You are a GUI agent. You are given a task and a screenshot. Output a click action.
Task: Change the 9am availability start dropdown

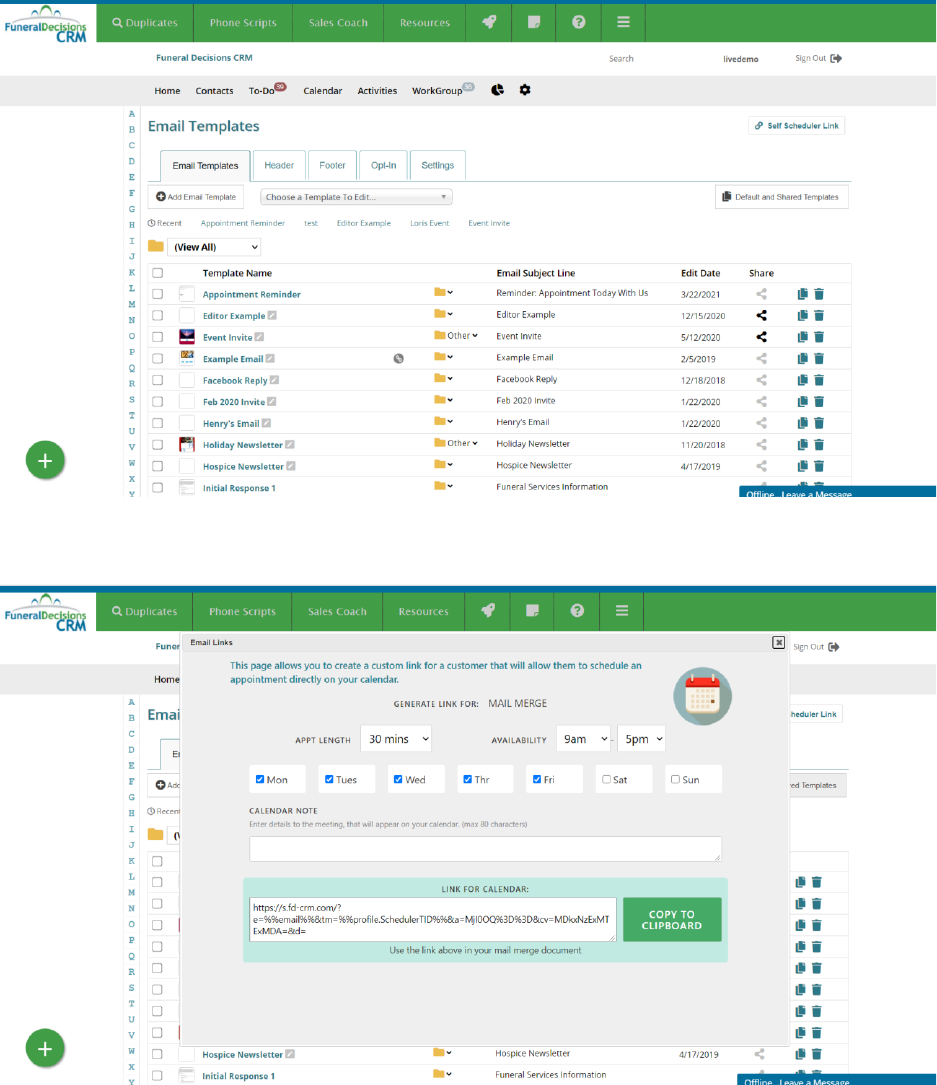(583, 739)
